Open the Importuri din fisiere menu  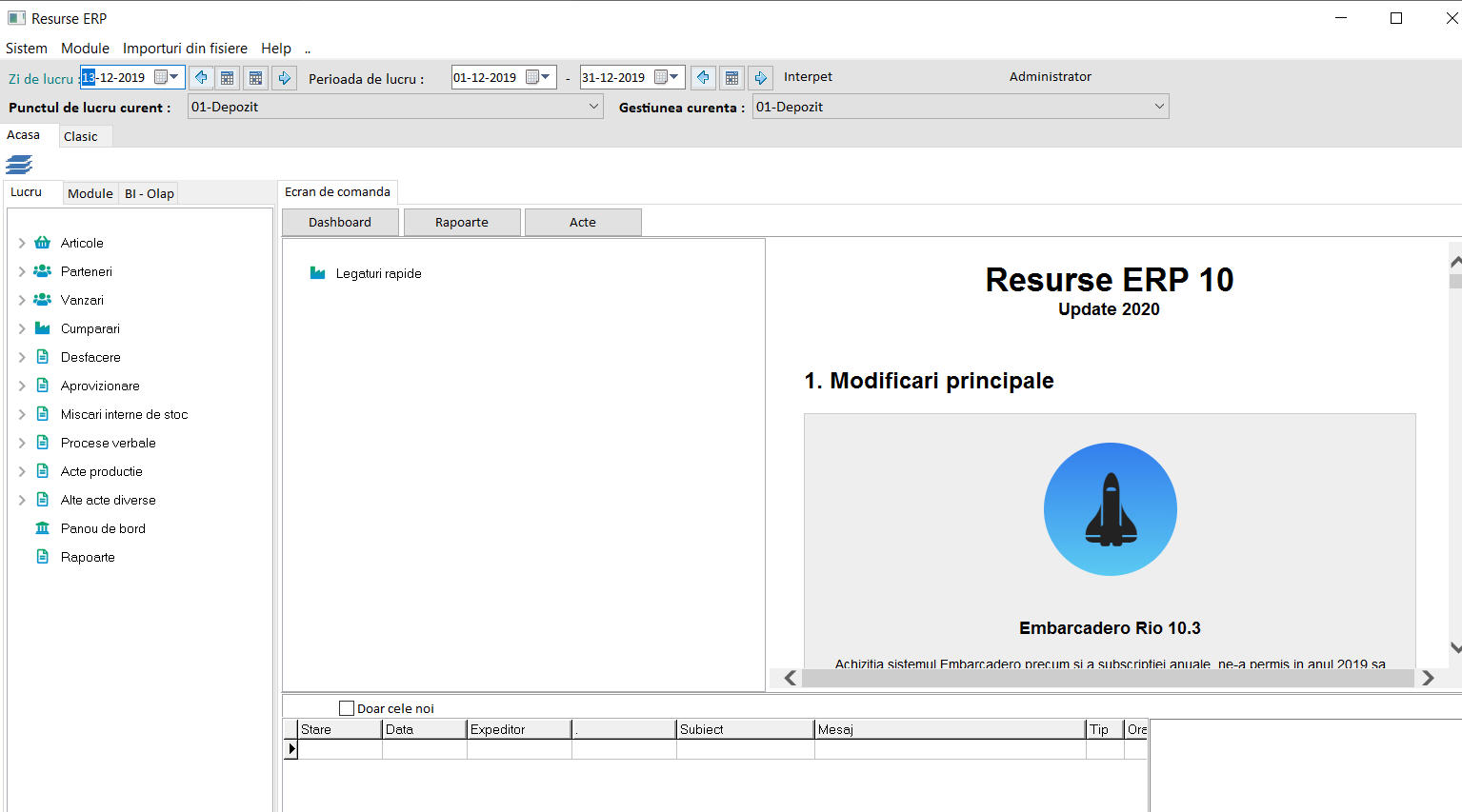(185, 49)
